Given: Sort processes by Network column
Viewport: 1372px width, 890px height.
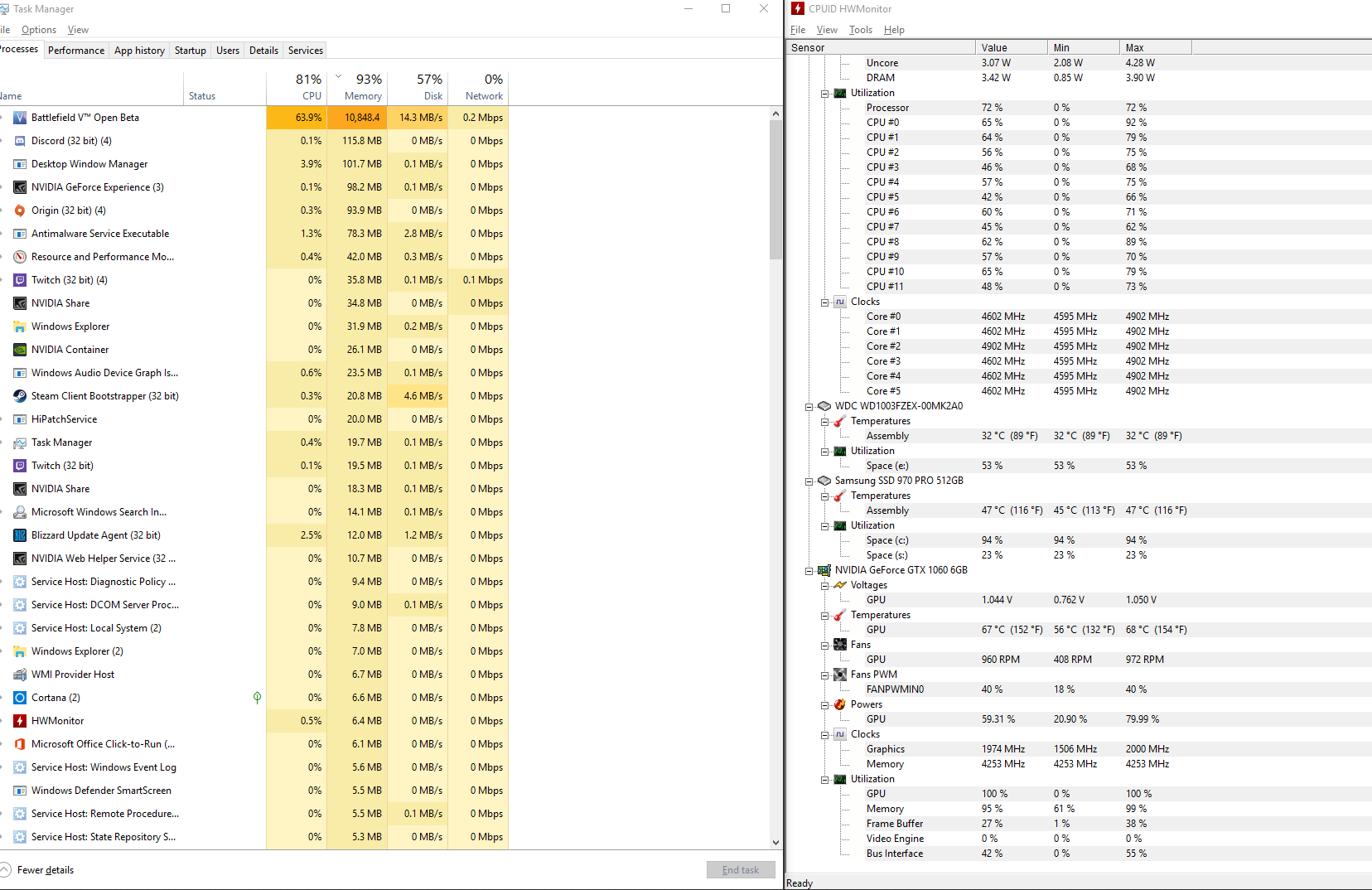Looking at the screenshot, I should coord(478,87).
